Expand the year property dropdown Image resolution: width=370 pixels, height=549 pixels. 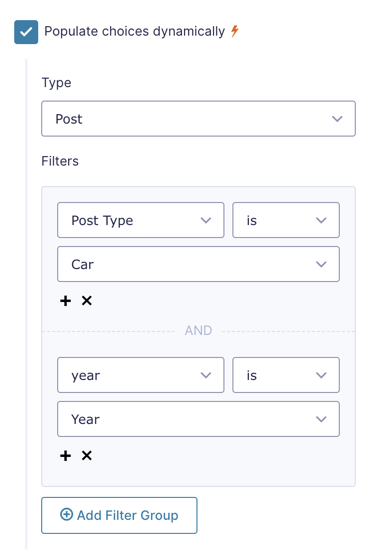[140, 375]
